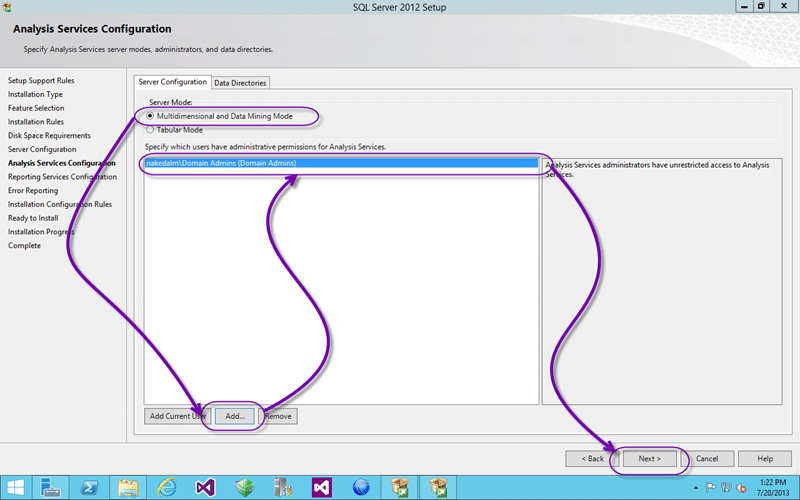Open the taskbar clock showing 1:22 PM
The image size is (800, 500).
[773, 487]
